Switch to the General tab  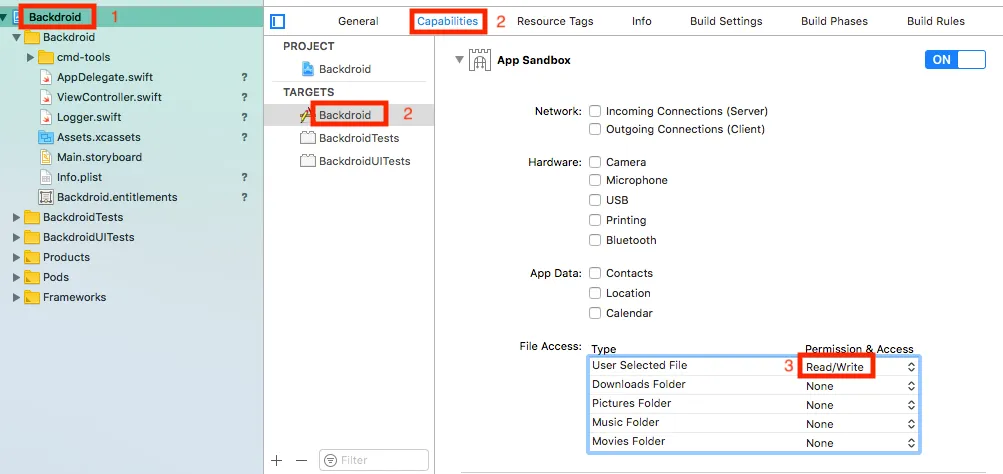click(x=358, y=21)
